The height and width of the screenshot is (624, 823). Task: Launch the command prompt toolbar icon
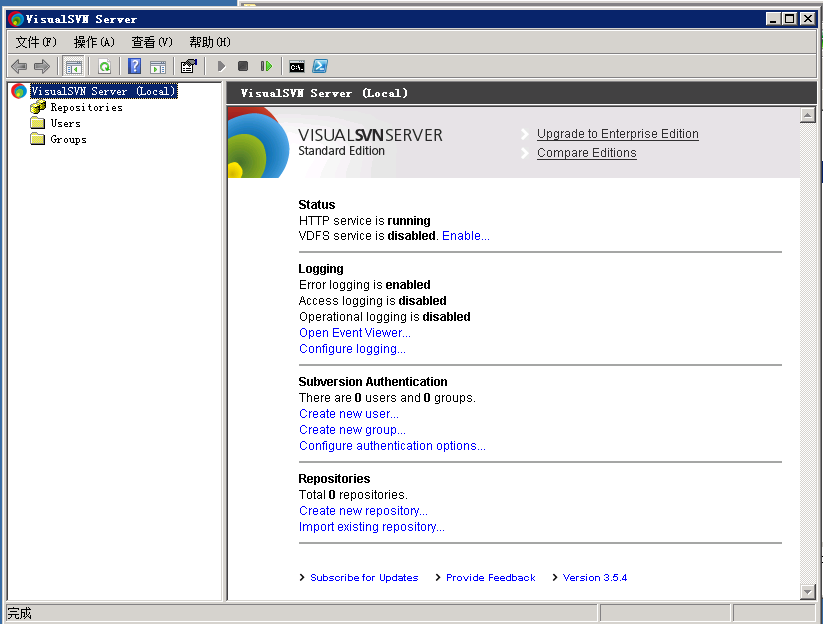tap(297, 67)
